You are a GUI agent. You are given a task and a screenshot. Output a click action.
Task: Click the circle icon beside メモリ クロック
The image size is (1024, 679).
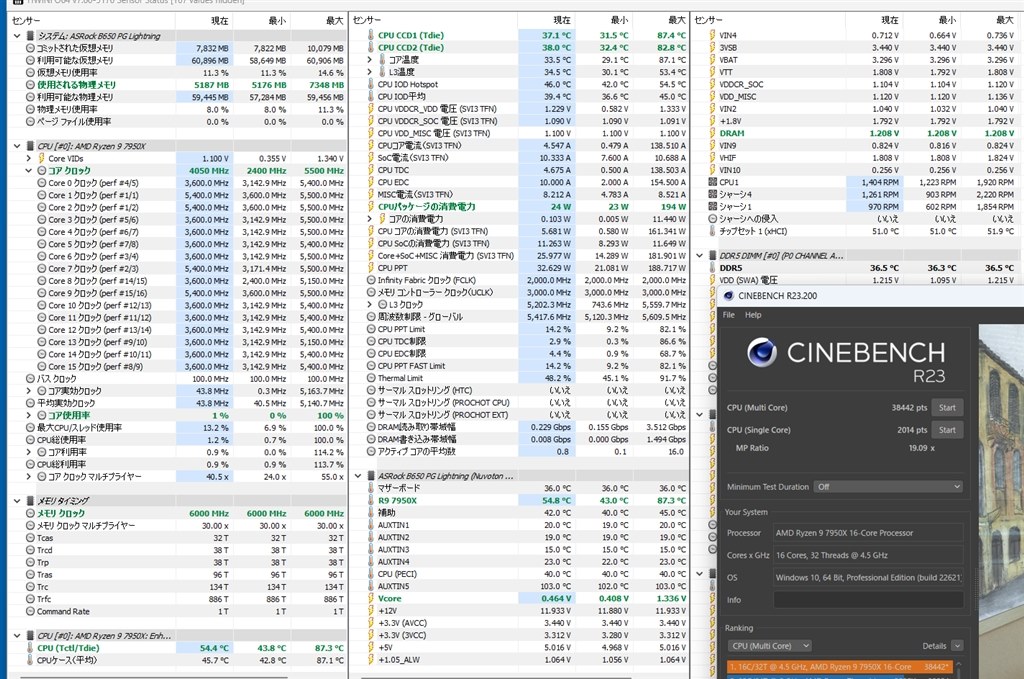click(x=30, y=513)
